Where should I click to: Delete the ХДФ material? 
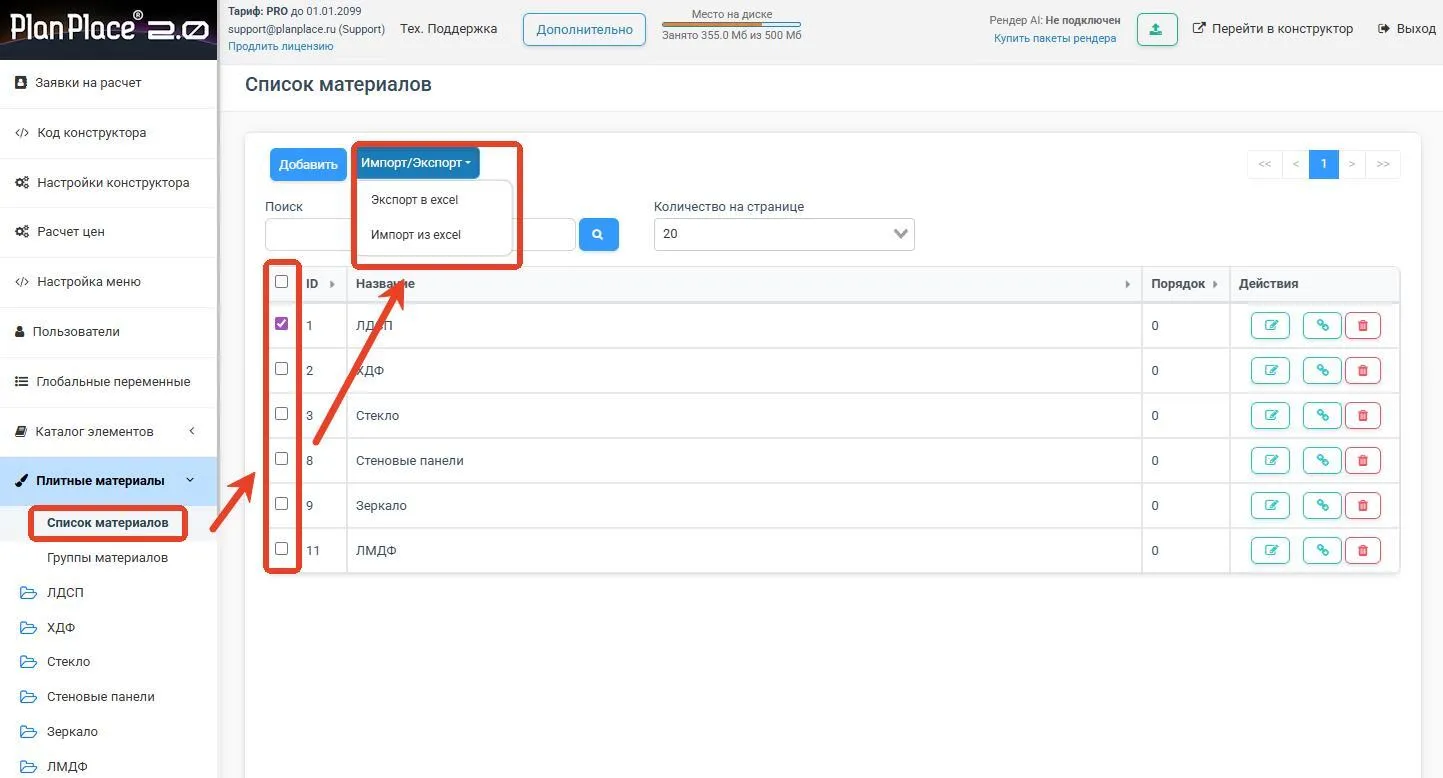[x=1362, y=371]
